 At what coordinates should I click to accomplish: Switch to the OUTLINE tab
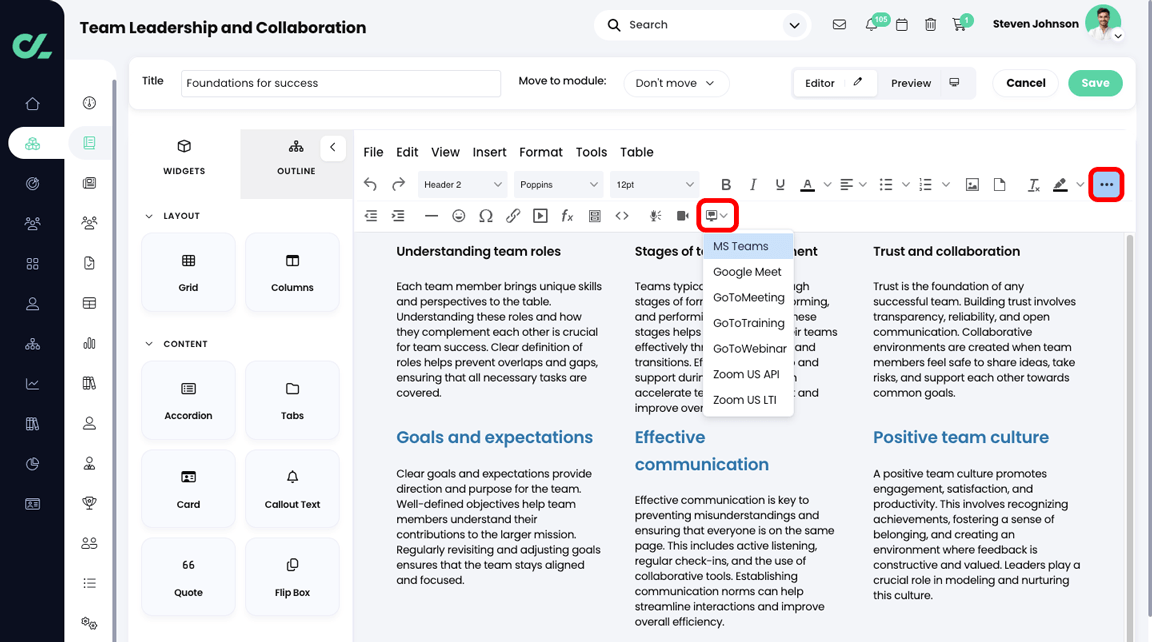[296, 157]
